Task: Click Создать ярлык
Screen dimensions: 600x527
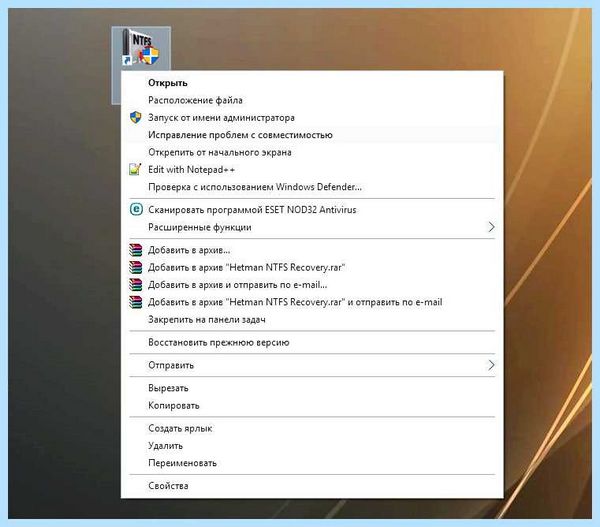Action: point(312,428)
